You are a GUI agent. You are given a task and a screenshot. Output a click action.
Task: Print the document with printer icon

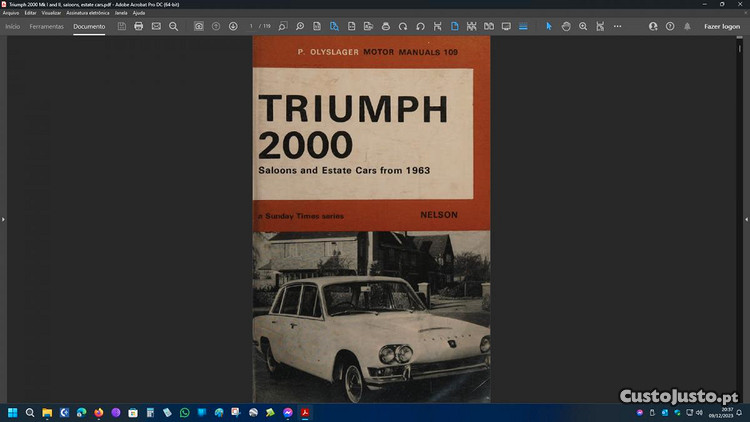point(139,26)
